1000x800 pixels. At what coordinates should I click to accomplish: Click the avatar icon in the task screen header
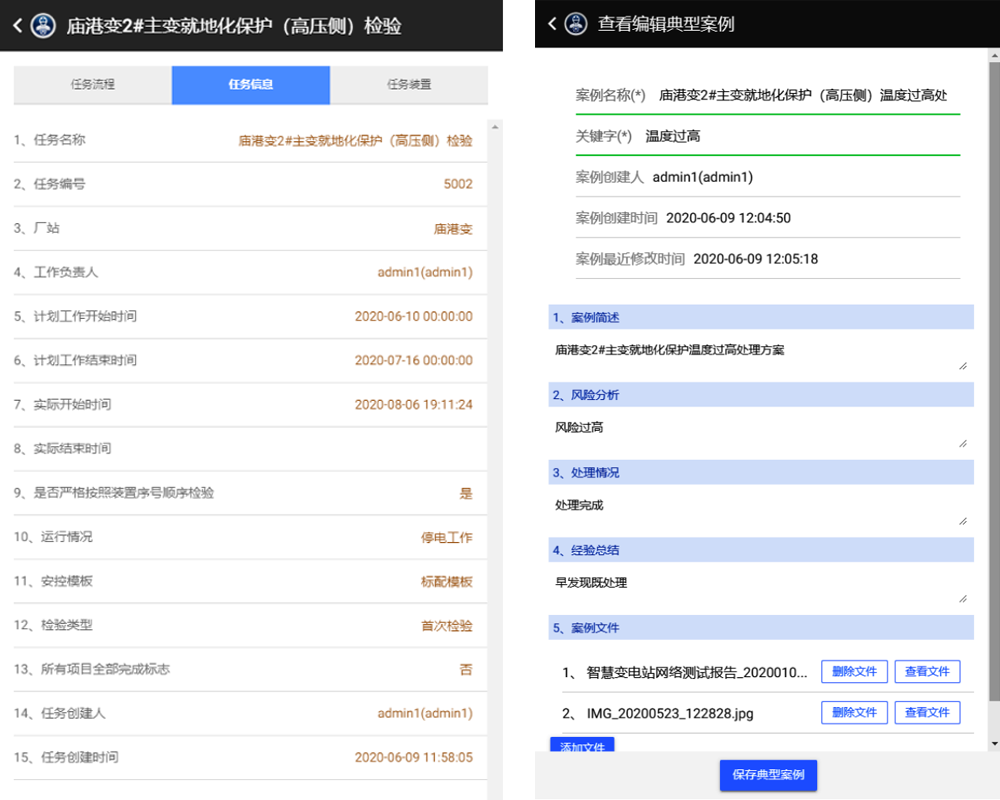(43, 26)
